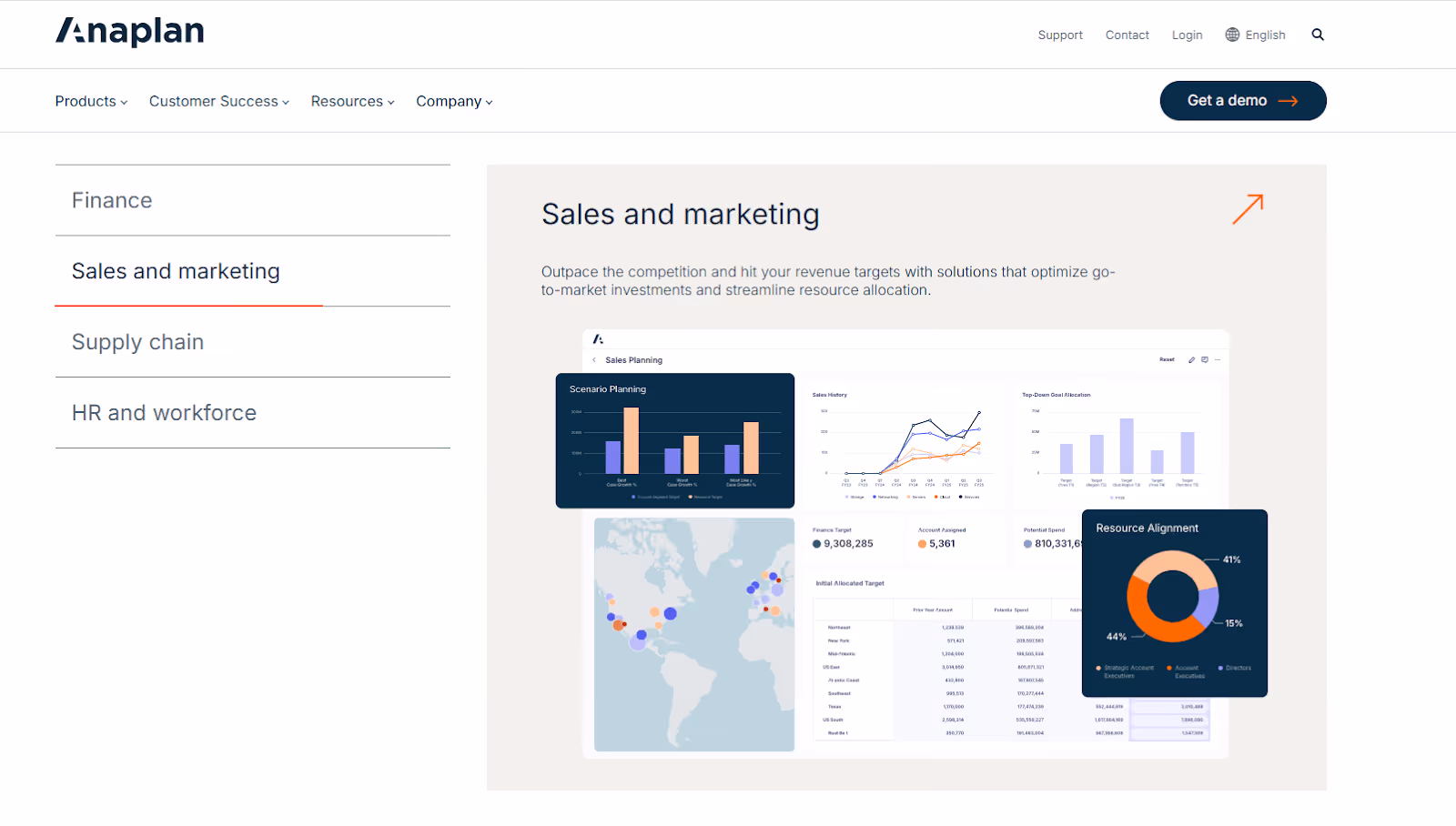This screenshot has width=1456, height=826.
Task: Toggle the Servers series in Sales History legend
Action: point(920,497)
